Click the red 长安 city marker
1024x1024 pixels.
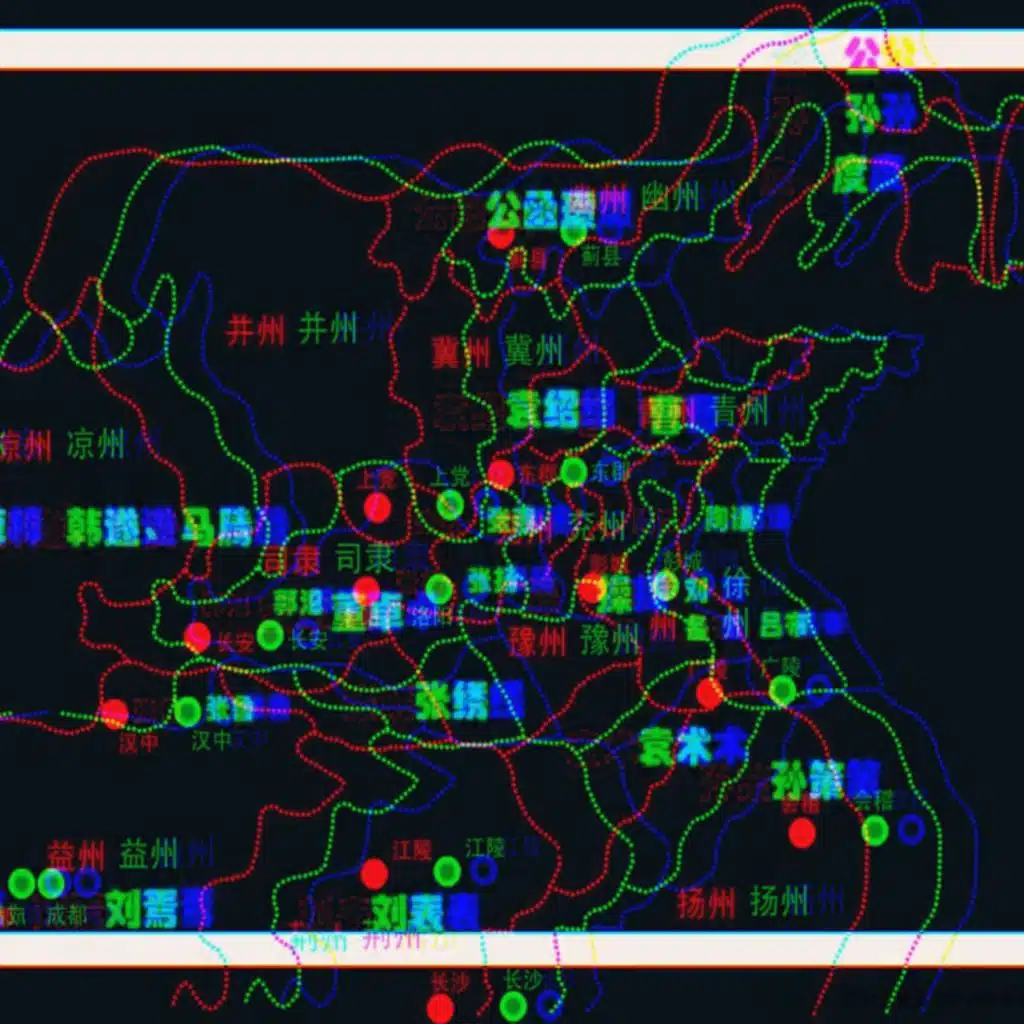[198, 637]
